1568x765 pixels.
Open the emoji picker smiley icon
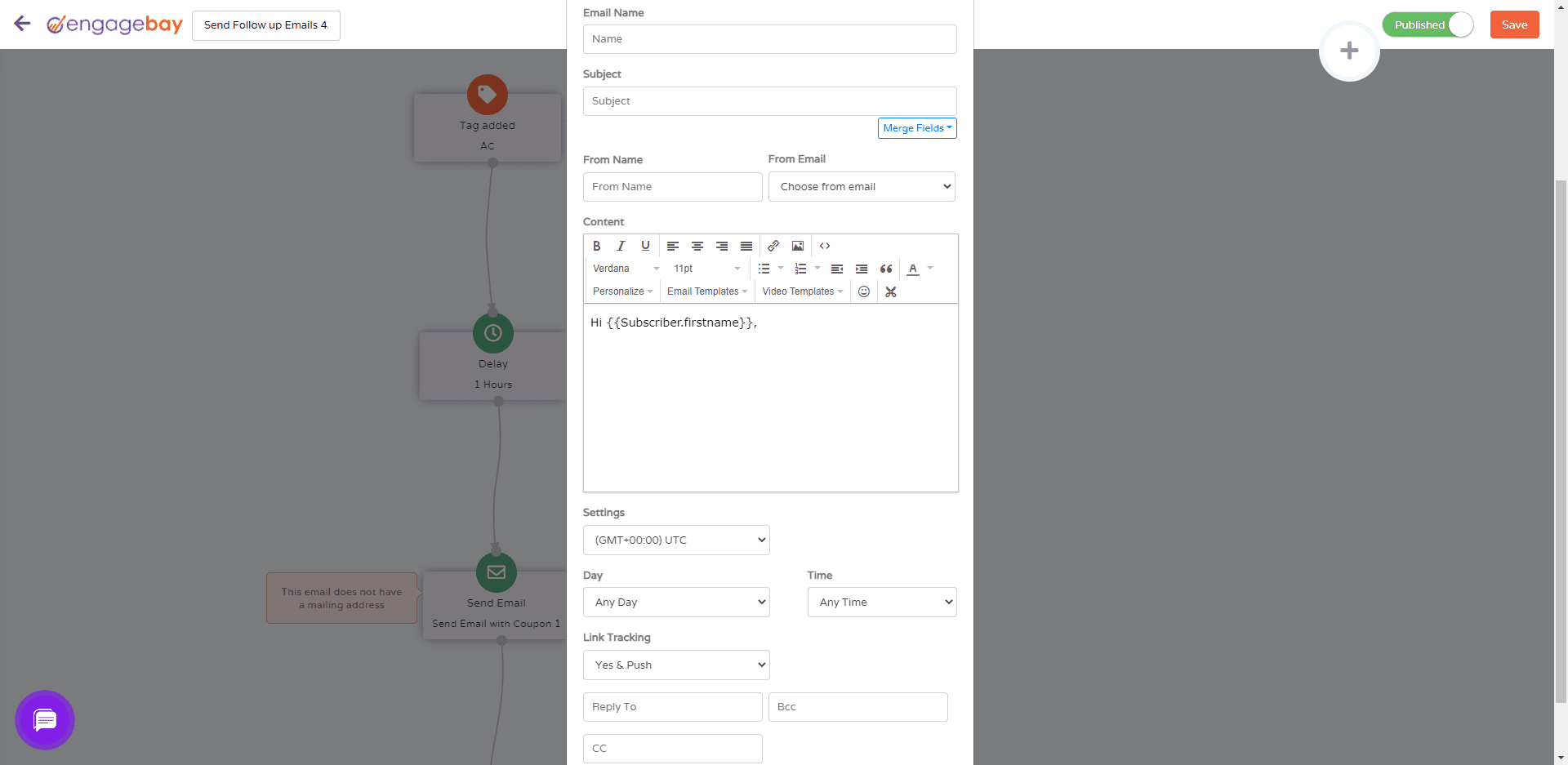click(864, 291)
